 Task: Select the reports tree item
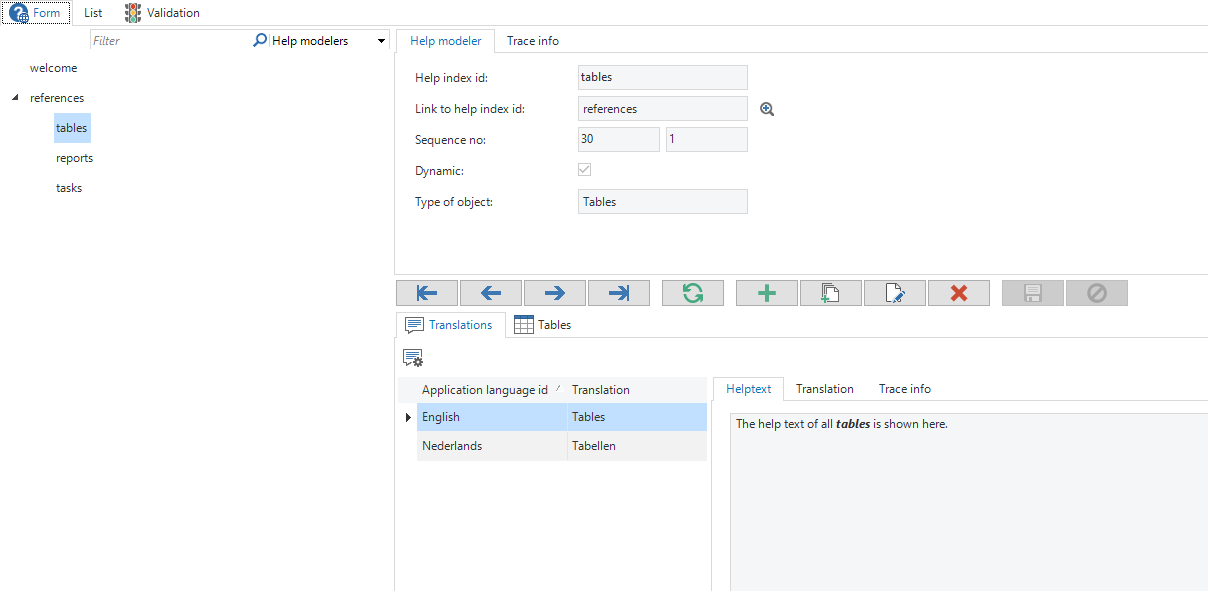pyautogui.click(x=74, y=158)
